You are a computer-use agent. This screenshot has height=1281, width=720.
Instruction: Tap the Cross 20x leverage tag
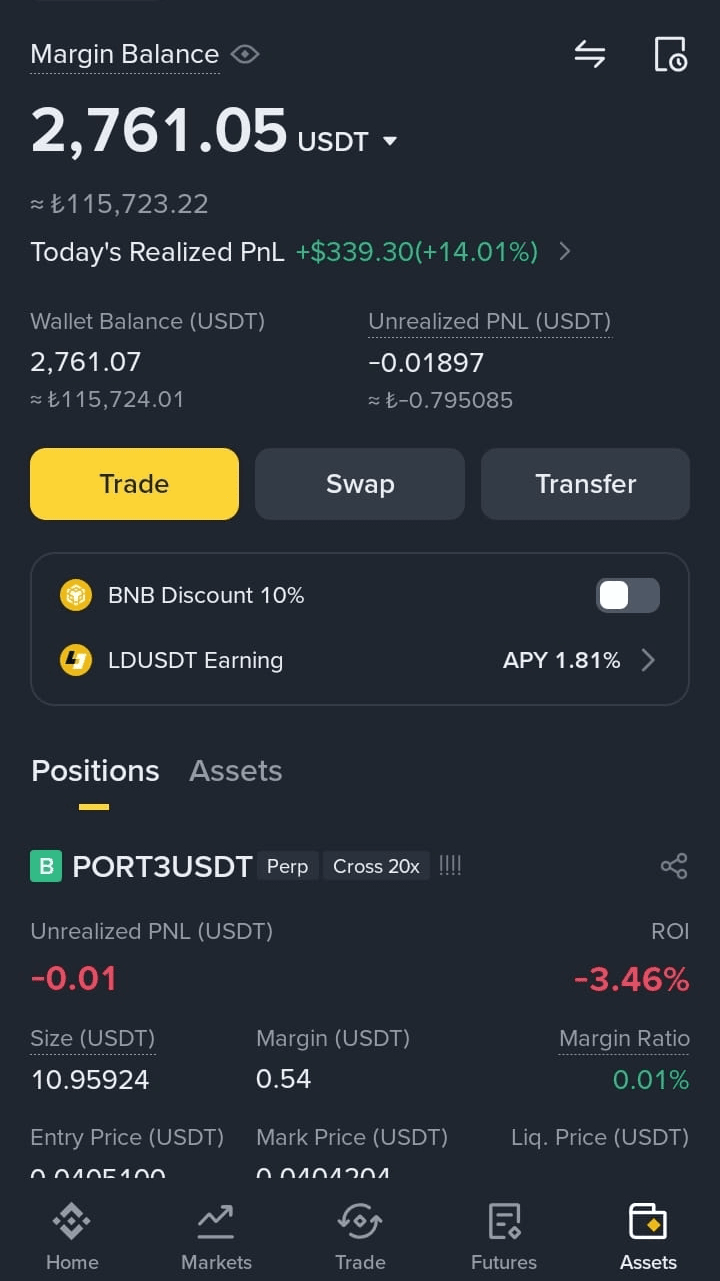376,866
